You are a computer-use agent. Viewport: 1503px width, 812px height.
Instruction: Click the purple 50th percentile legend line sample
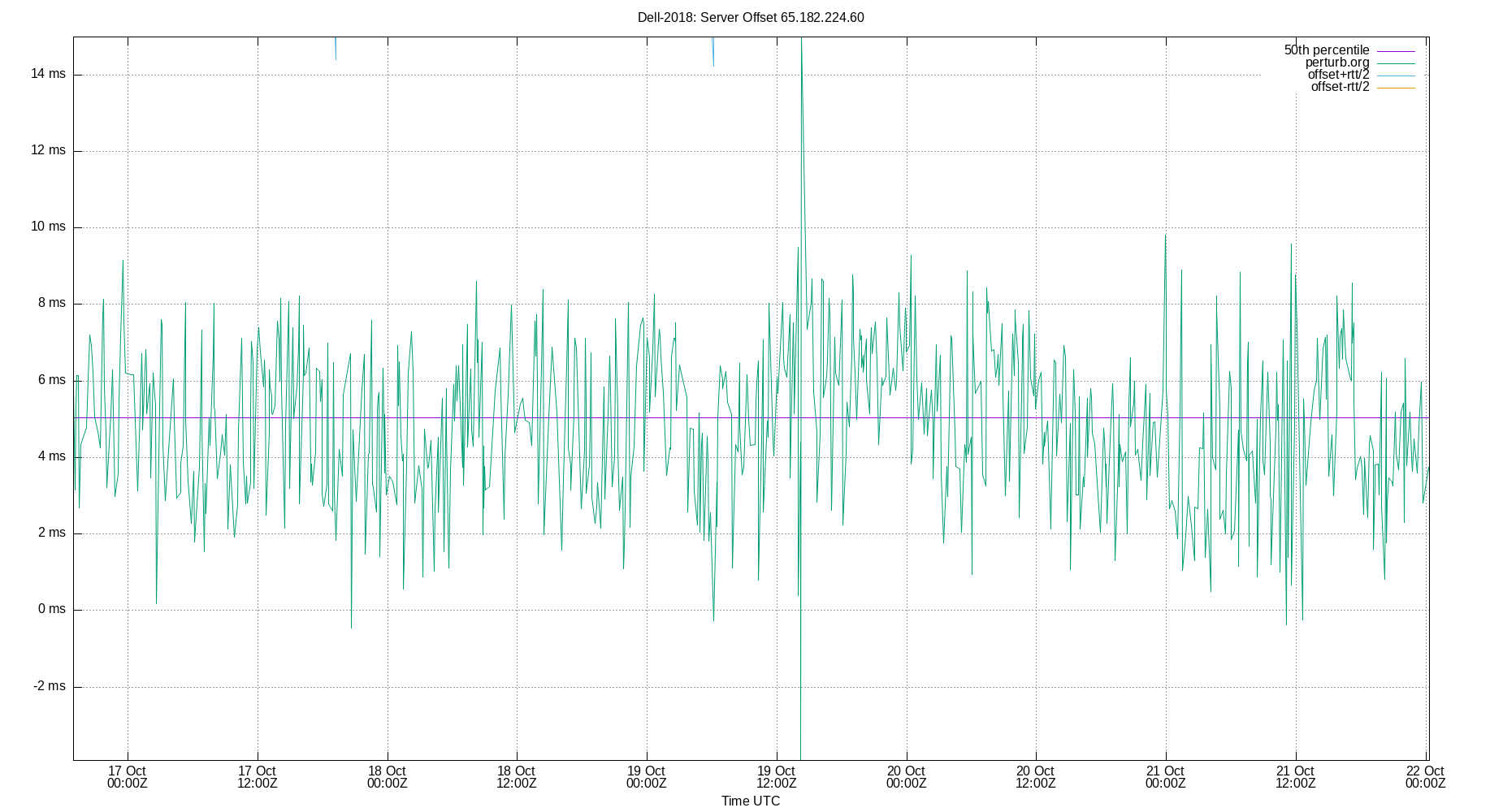1396,51
